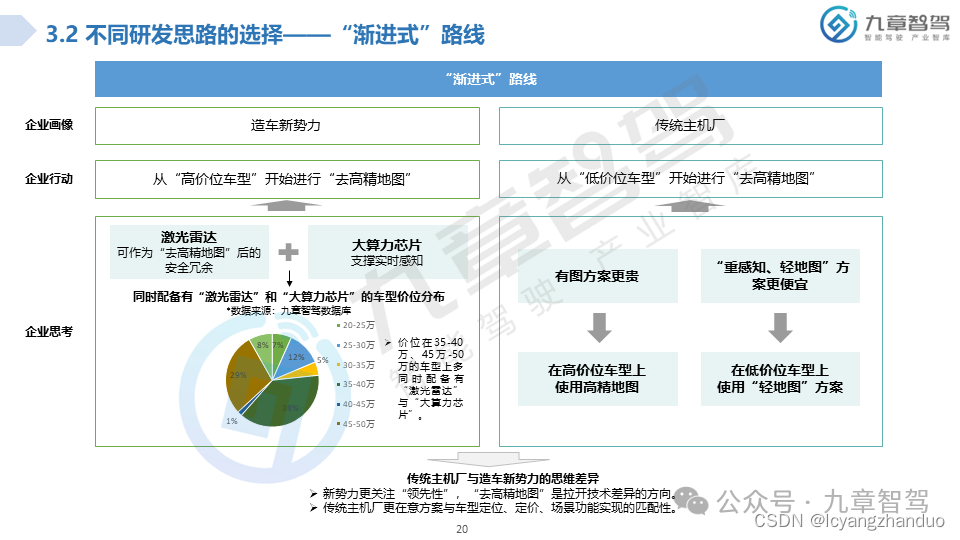Click the up arrow above the 传统主机厂 thinking panel
The width and height of the screenshot is (960, 540).
point(690,206)
